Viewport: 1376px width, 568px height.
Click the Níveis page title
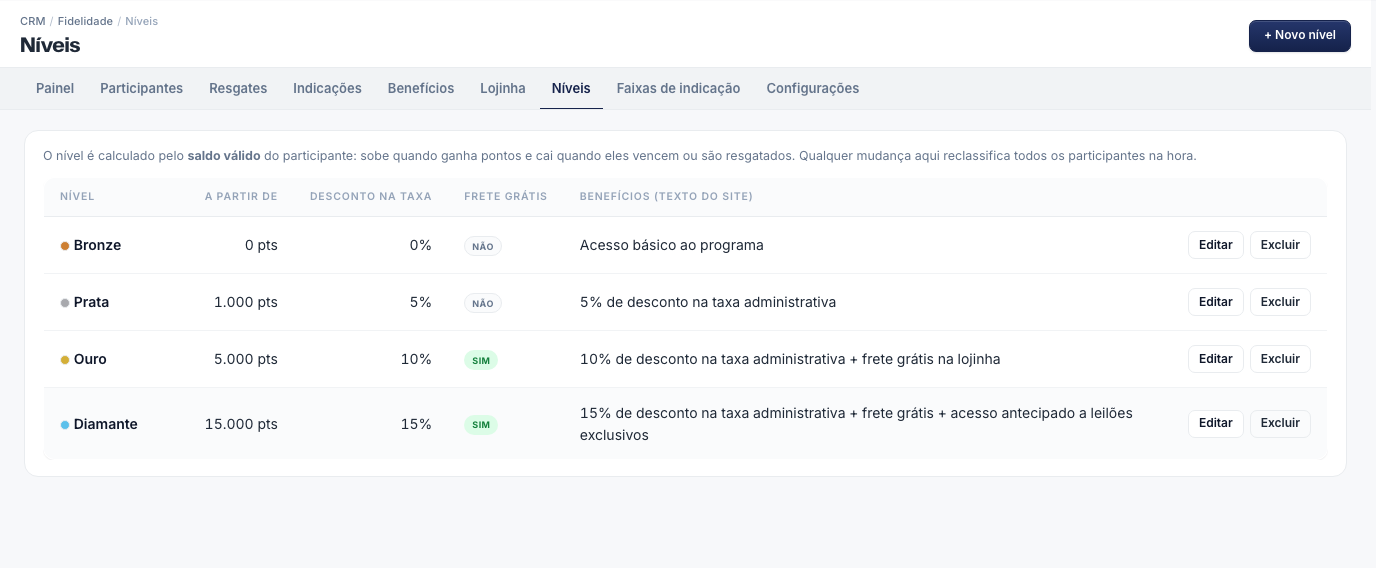coord(50,45)
